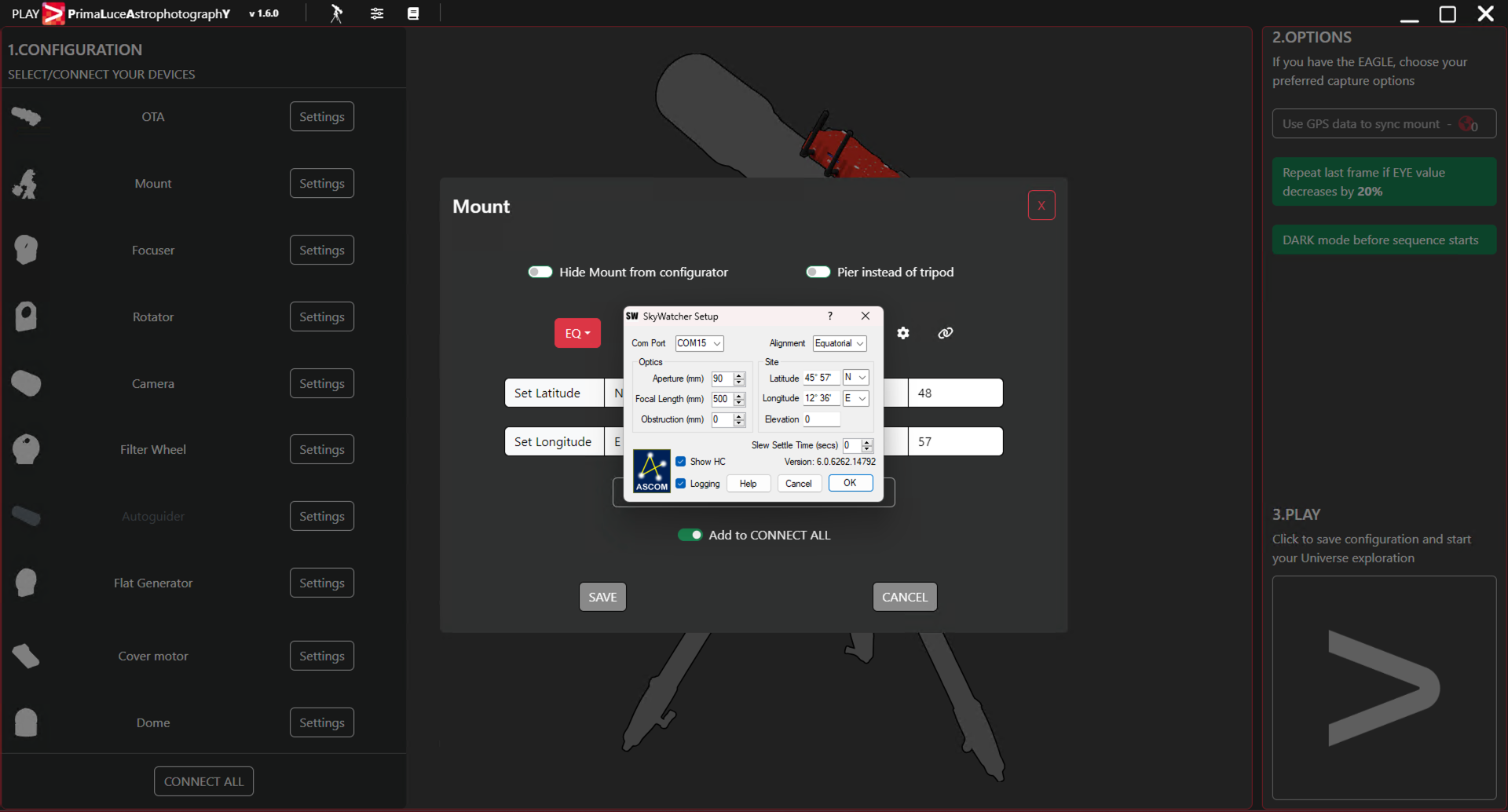The width and height of the screenshot is (1508, 812).
Task: Click the Focuser device icon
Action: [26, 250]
